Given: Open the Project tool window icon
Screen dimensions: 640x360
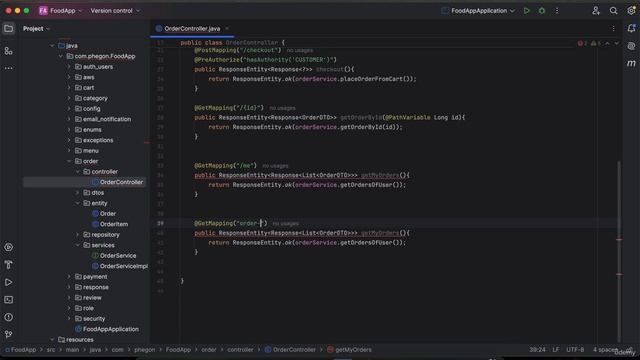Looking at the screenshot, I should pos(8,29).
